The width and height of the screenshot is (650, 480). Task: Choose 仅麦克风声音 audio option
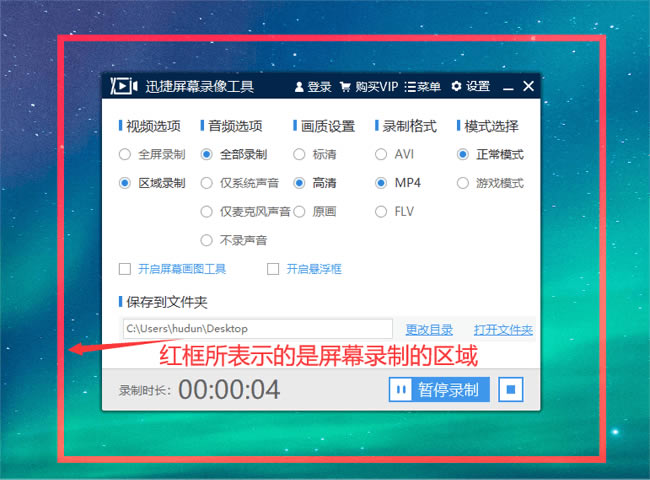pyautogui.click(x=207, y=211)
